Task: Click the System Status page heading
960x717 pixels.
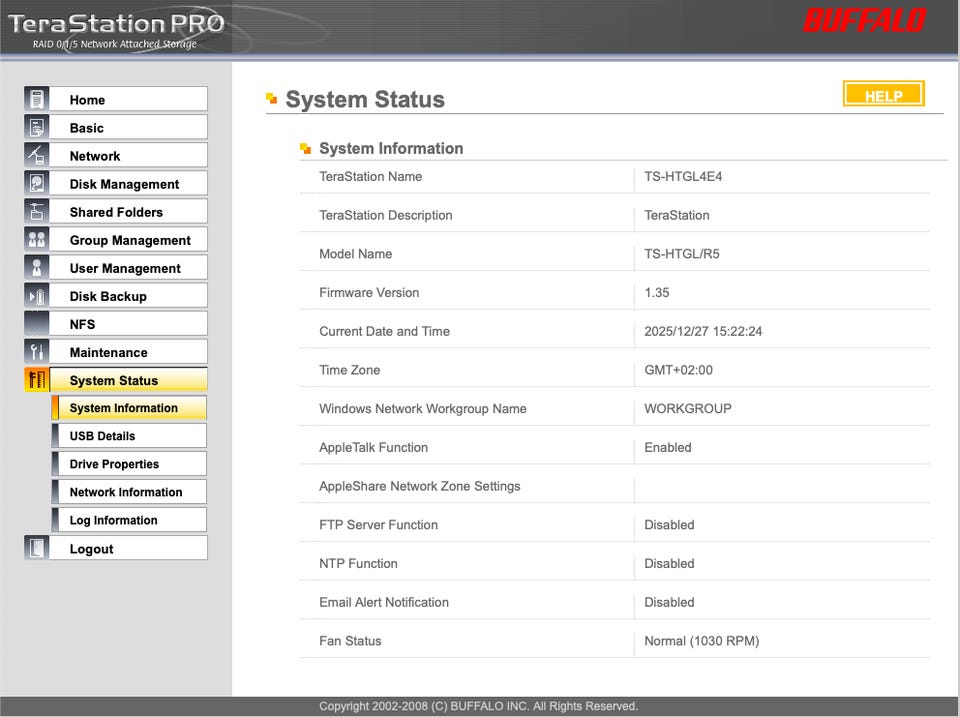Action: point(365,99)
